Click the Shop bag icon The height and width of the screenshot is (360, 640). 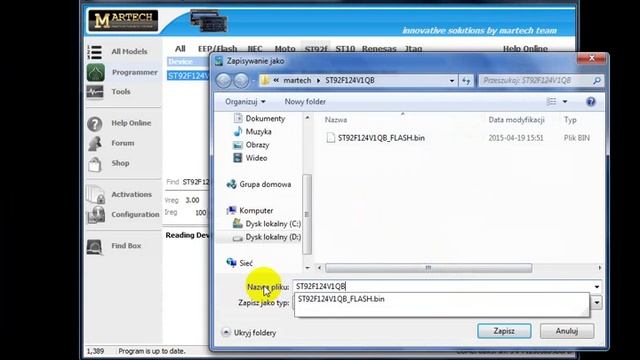(95, 164)
